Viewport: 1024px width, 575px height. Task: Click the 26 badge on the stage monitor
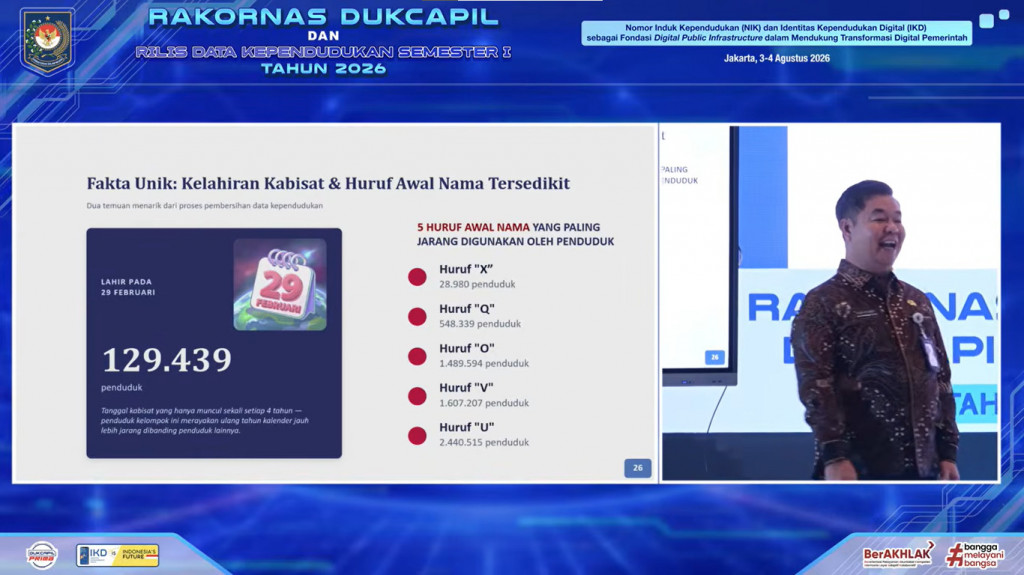(x=714, y=357)
